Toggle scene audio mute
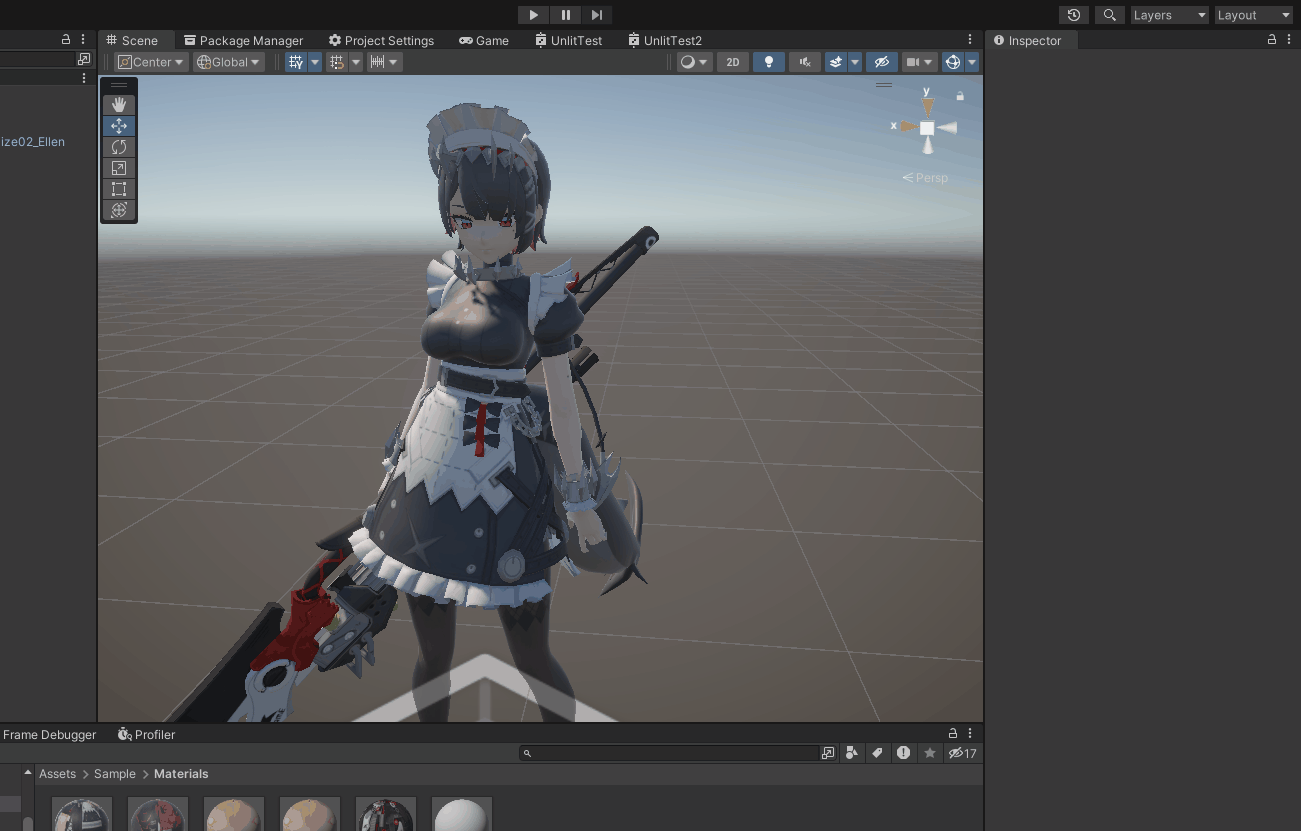The height and width of the screenshot is (831, 1301). (804, 62)
